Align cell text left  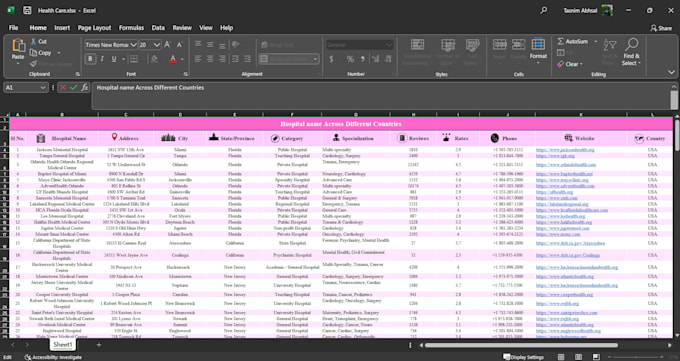point(198,59)
